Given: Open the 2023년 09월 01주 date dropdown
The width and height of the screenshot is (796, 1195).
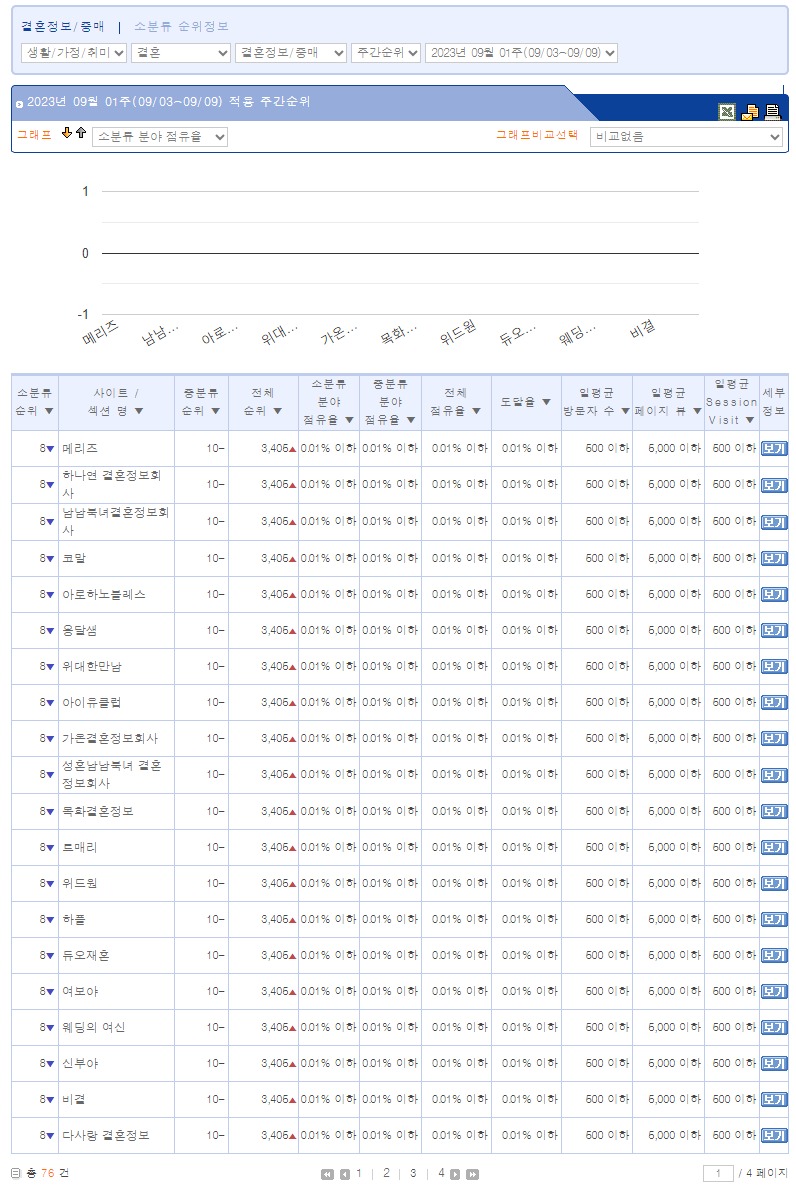Looking at the screenshot, I should 521,53.
